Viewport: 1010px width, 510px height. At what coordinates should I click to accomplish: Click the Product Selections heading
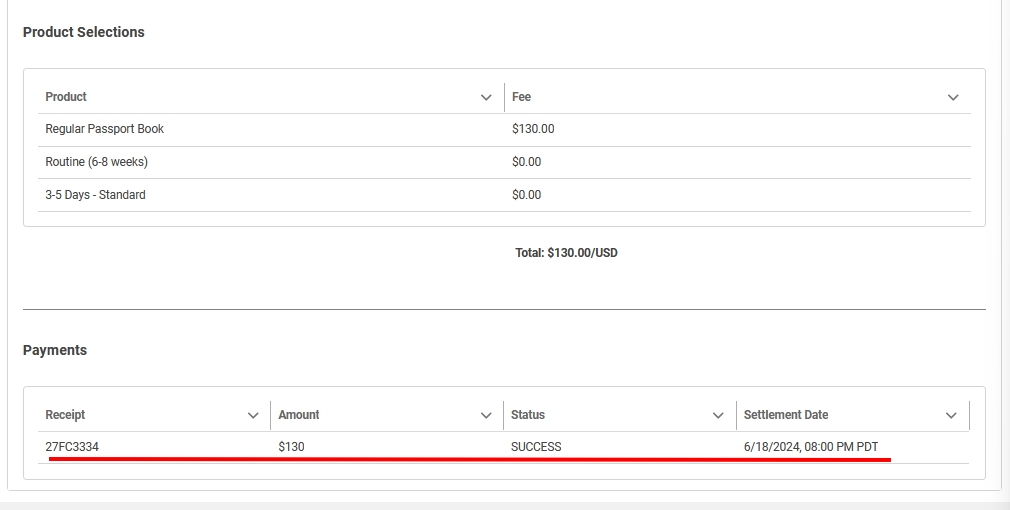pyautogui.click(x=84, y=32)
